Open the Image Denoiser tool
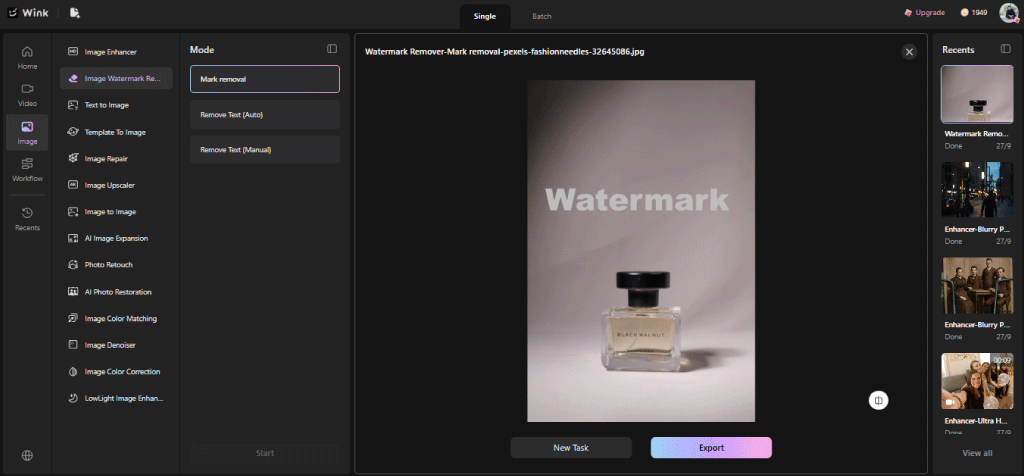 click(x=116, y=345)
